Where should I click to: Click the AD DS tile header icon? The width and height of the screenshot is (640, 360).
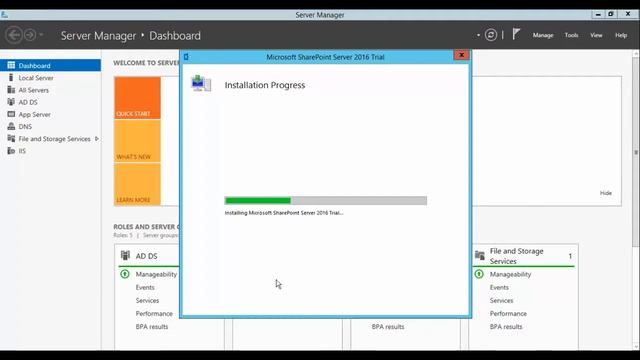coord(125,256)
